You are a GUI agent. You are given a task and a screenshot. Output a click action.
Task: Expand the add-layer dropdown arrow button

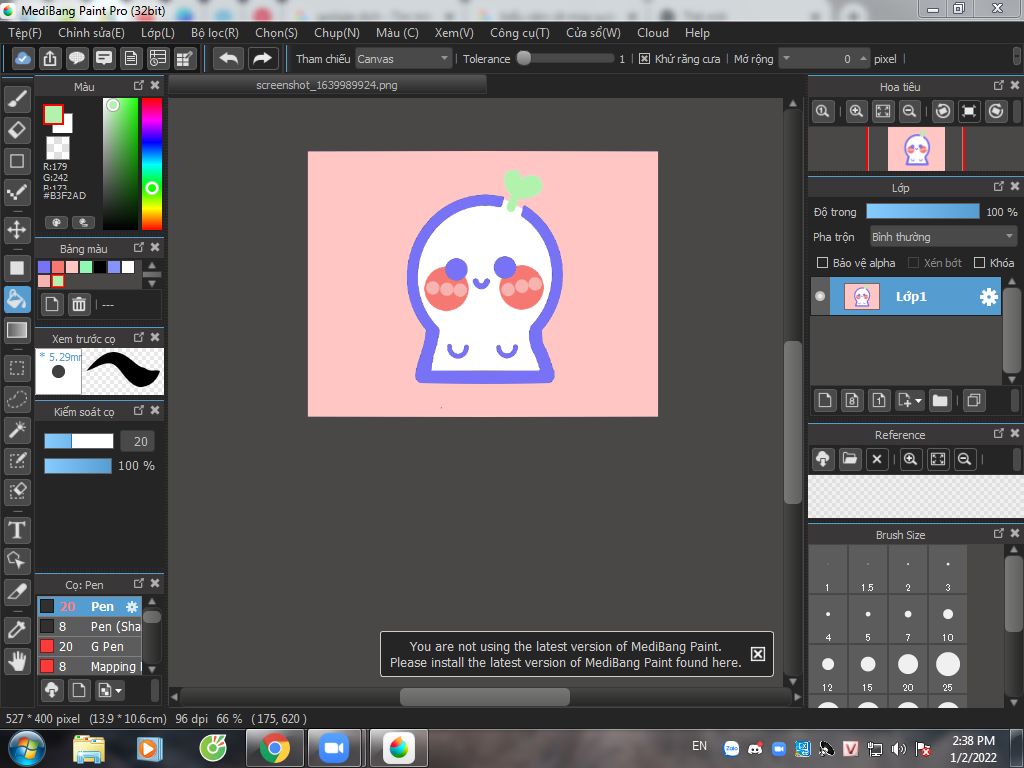[910, 400]
